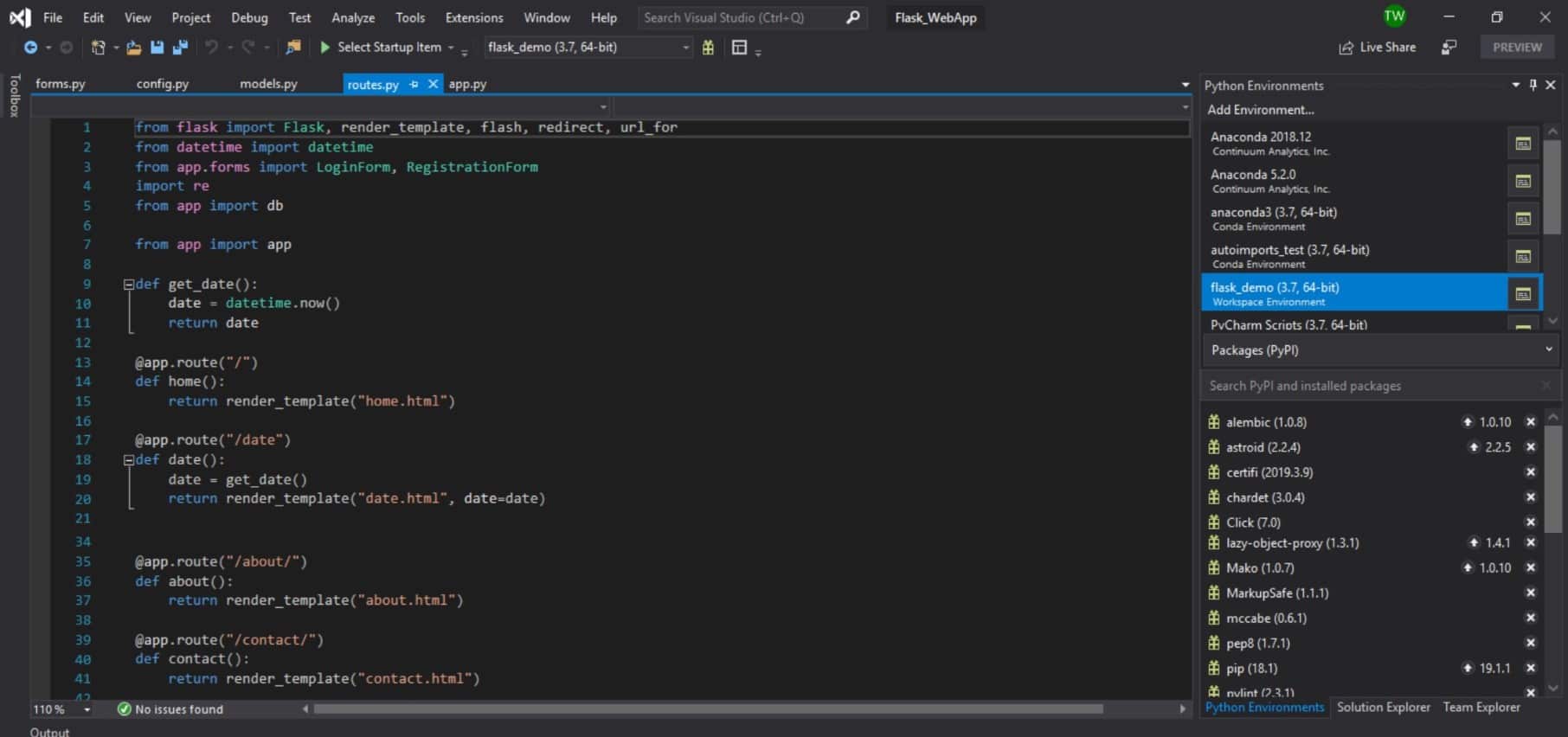Click the solution explorer folder view toolbar icon
This screenshot has width=1568, height=737.
point(293,48)
